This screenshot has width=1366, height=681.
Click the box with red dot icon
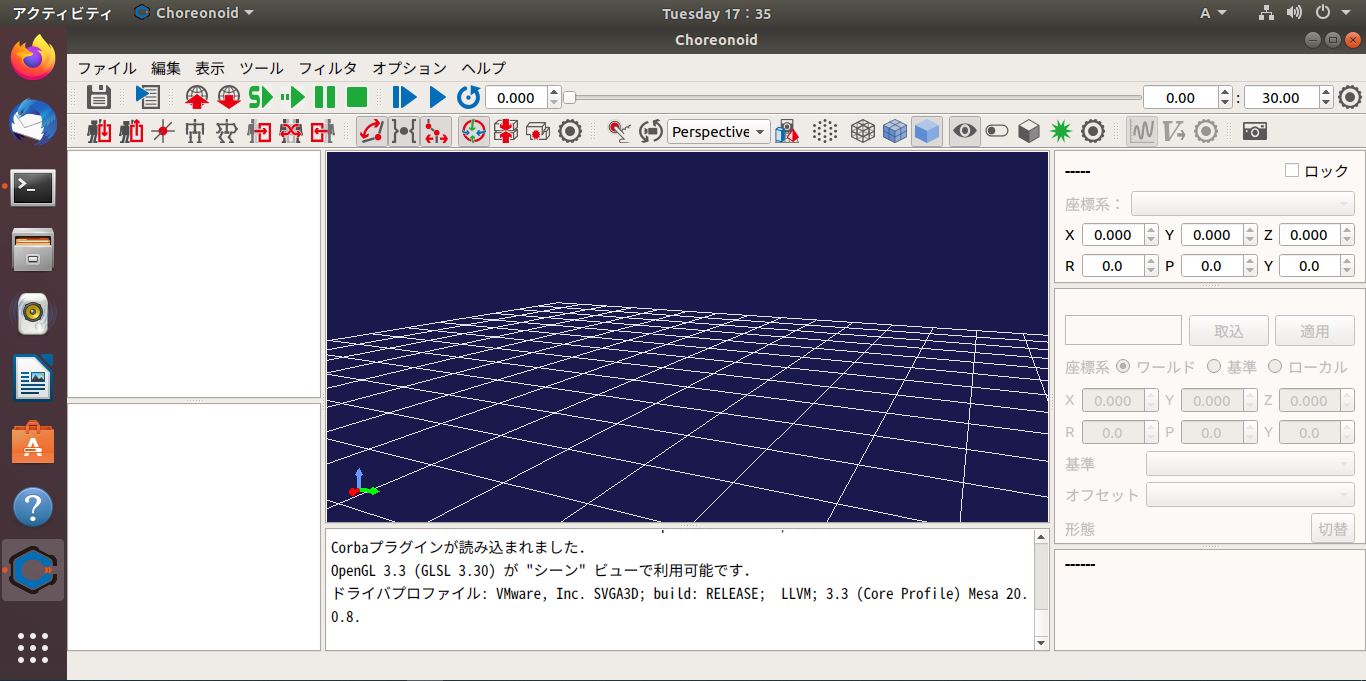click(538, 131)
